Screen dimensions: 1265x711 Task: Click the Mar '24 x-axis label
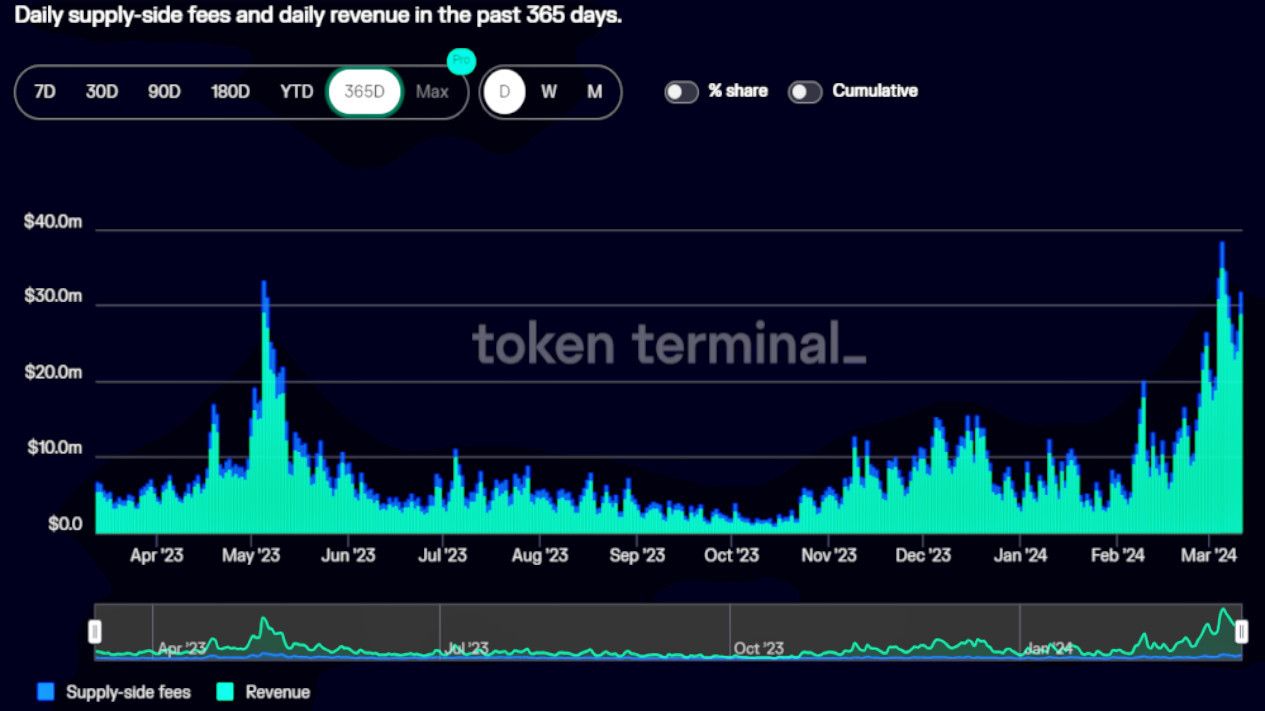click(1210, 555)
